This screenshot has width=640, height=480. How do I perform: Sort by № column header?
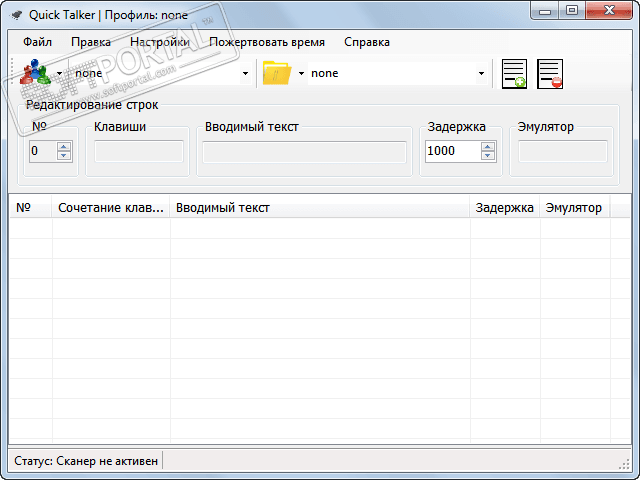31,208
